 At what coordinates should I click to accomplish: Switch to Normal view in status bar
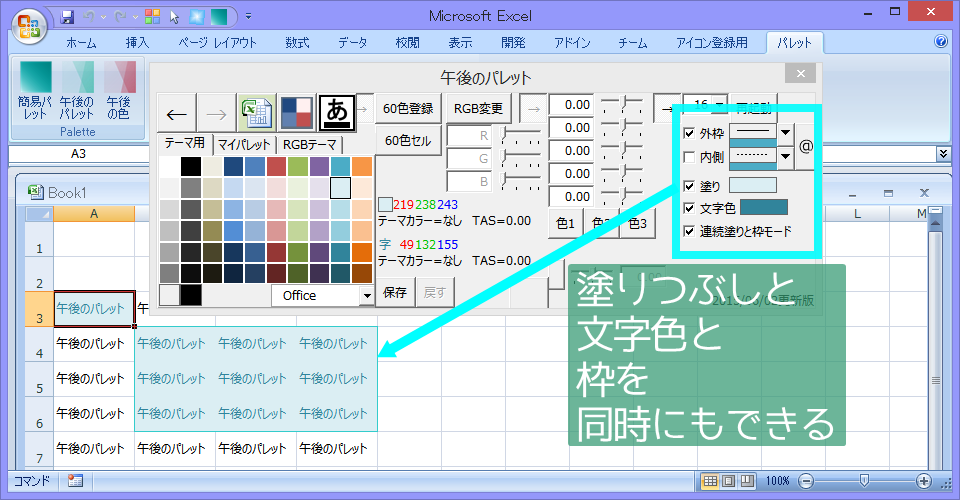click(710, 481)
